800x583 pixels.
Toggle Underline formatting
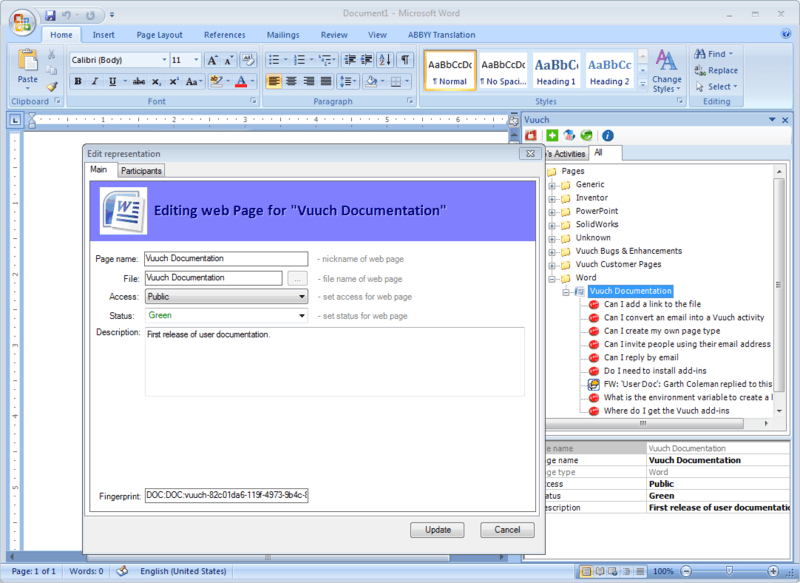pos(112,81)
